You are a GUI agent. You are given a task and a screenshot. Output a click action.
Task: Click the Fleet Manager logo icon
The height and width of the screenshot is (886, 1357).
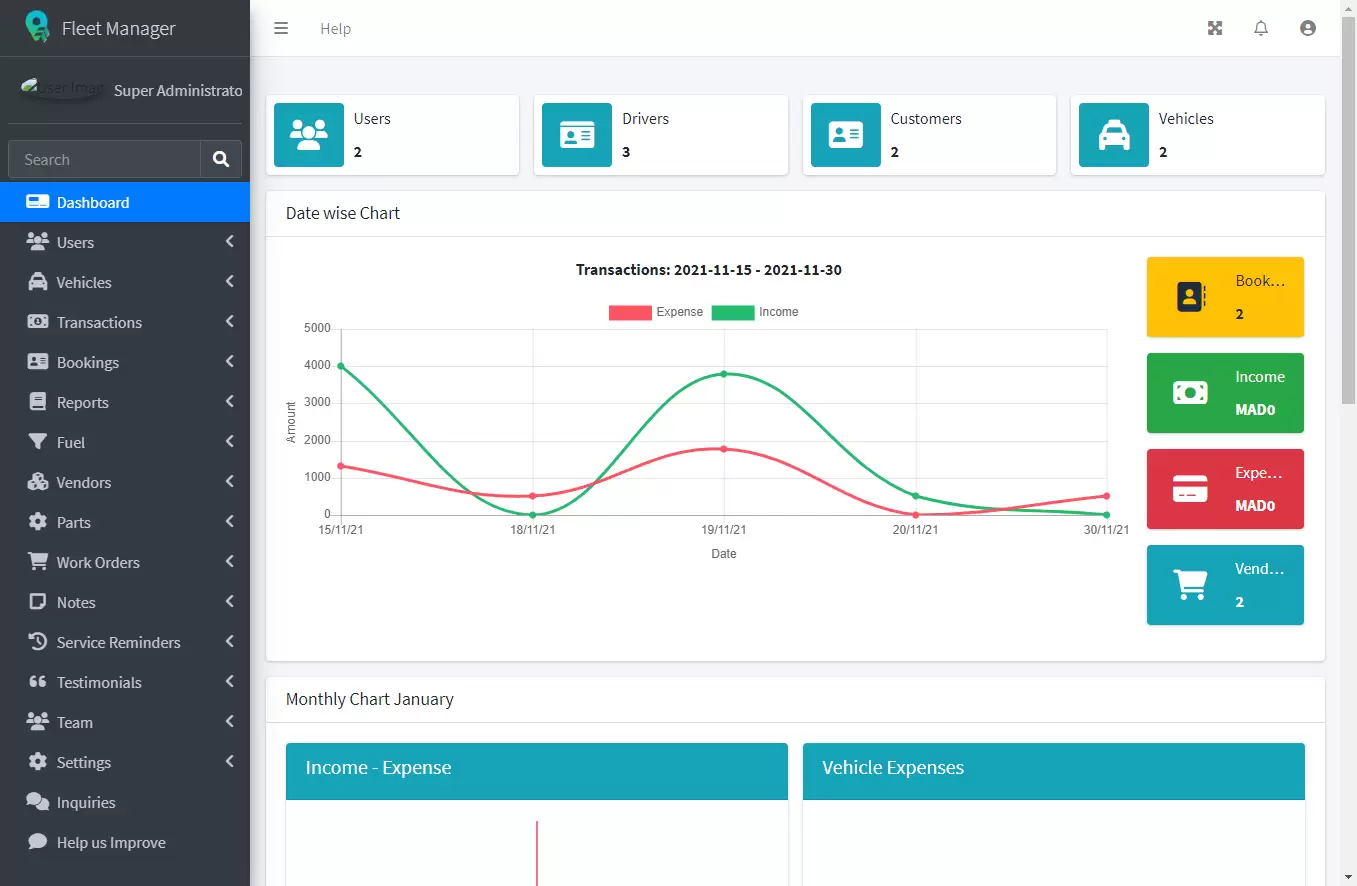click(x=37, y=27)
